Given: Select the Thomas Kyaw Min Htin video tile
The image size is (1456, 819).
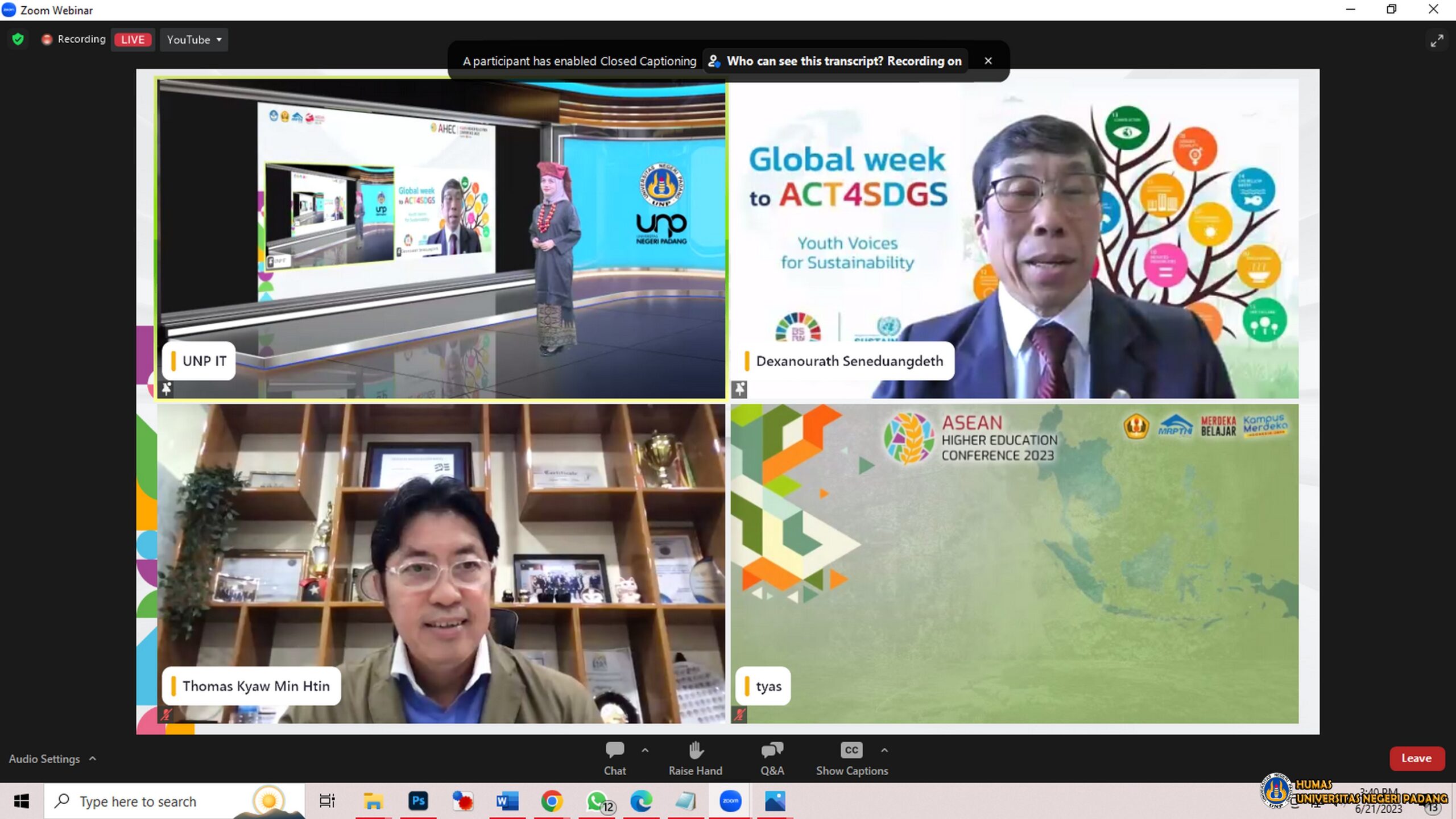Looking at the screenshot, I should pos(441,563).
